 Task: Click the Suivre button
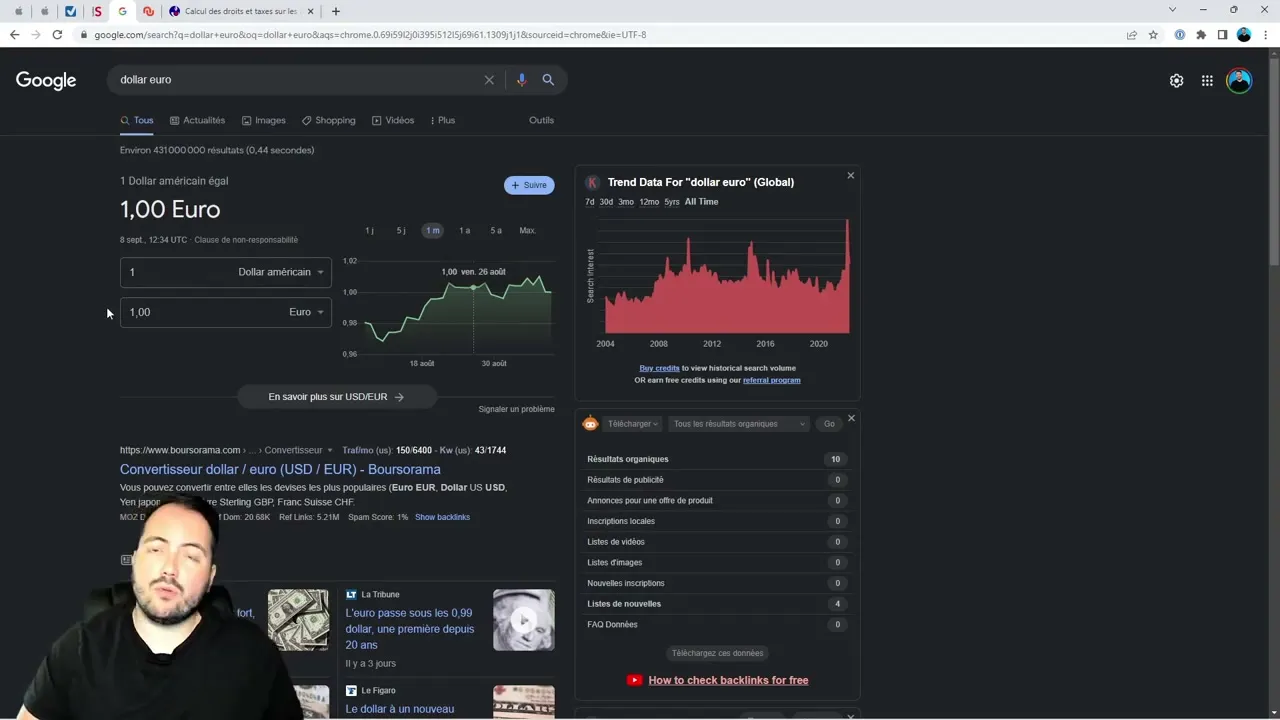529,185
